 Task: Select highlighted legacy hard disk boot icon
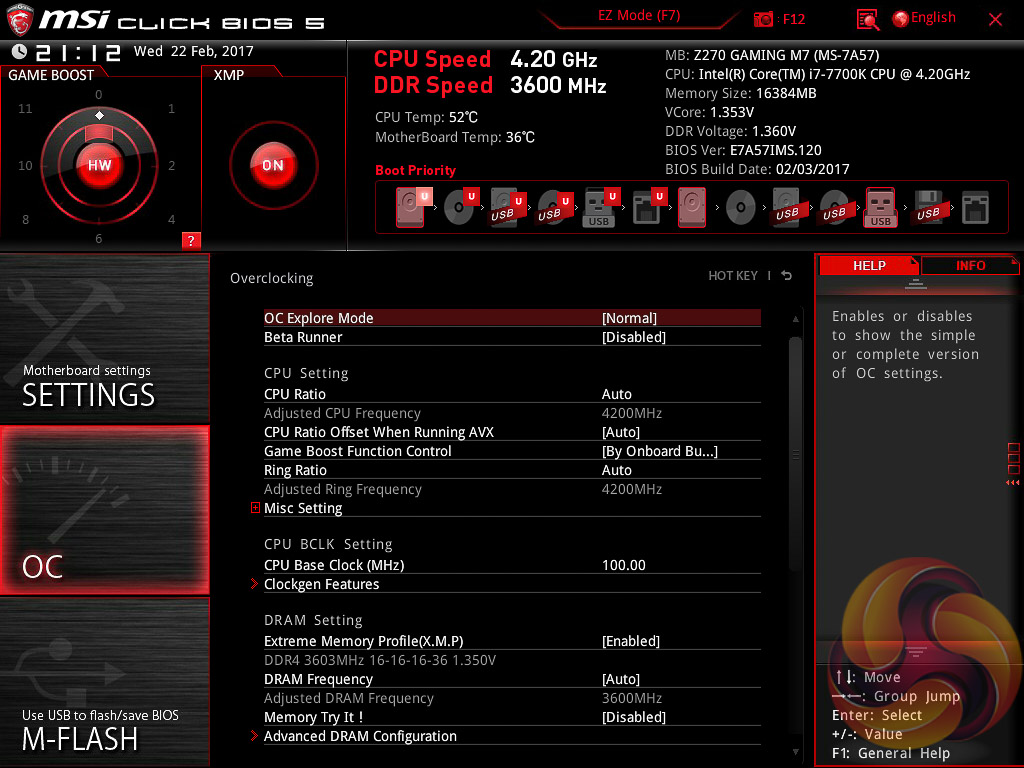[692, 207]
